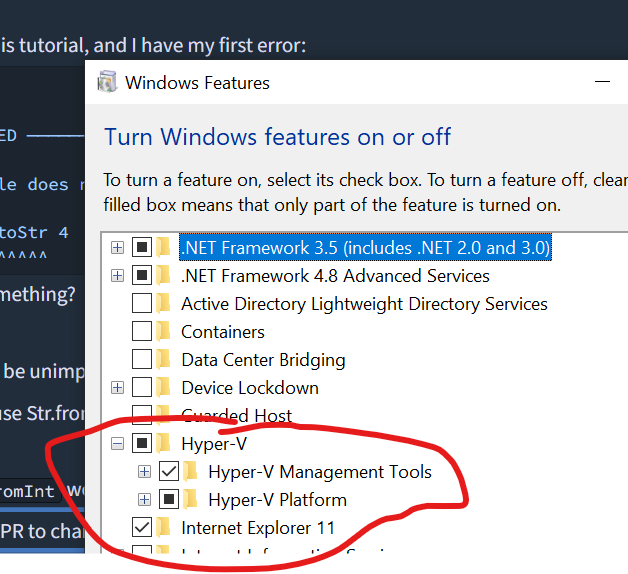Image resolution: width=628 pixels, height=574 pixels.
Task: Click the Data Center Bridging folder icon
Action: (x=163, y=359)
